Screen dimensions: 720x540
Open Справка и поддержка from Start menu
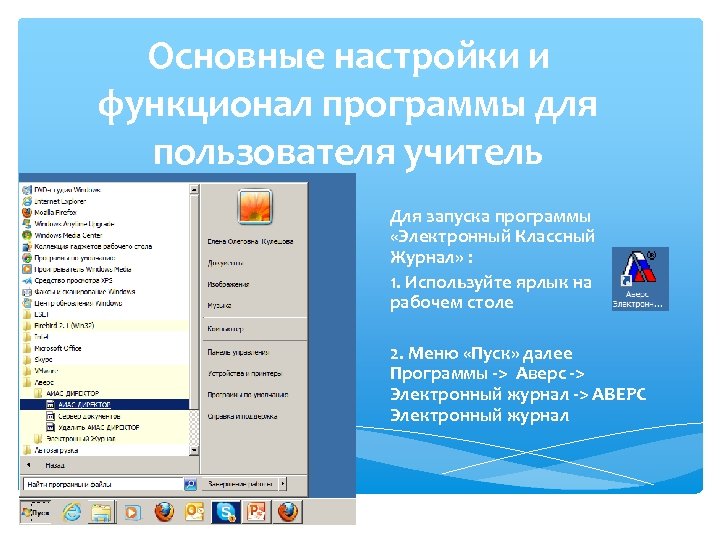242,416
